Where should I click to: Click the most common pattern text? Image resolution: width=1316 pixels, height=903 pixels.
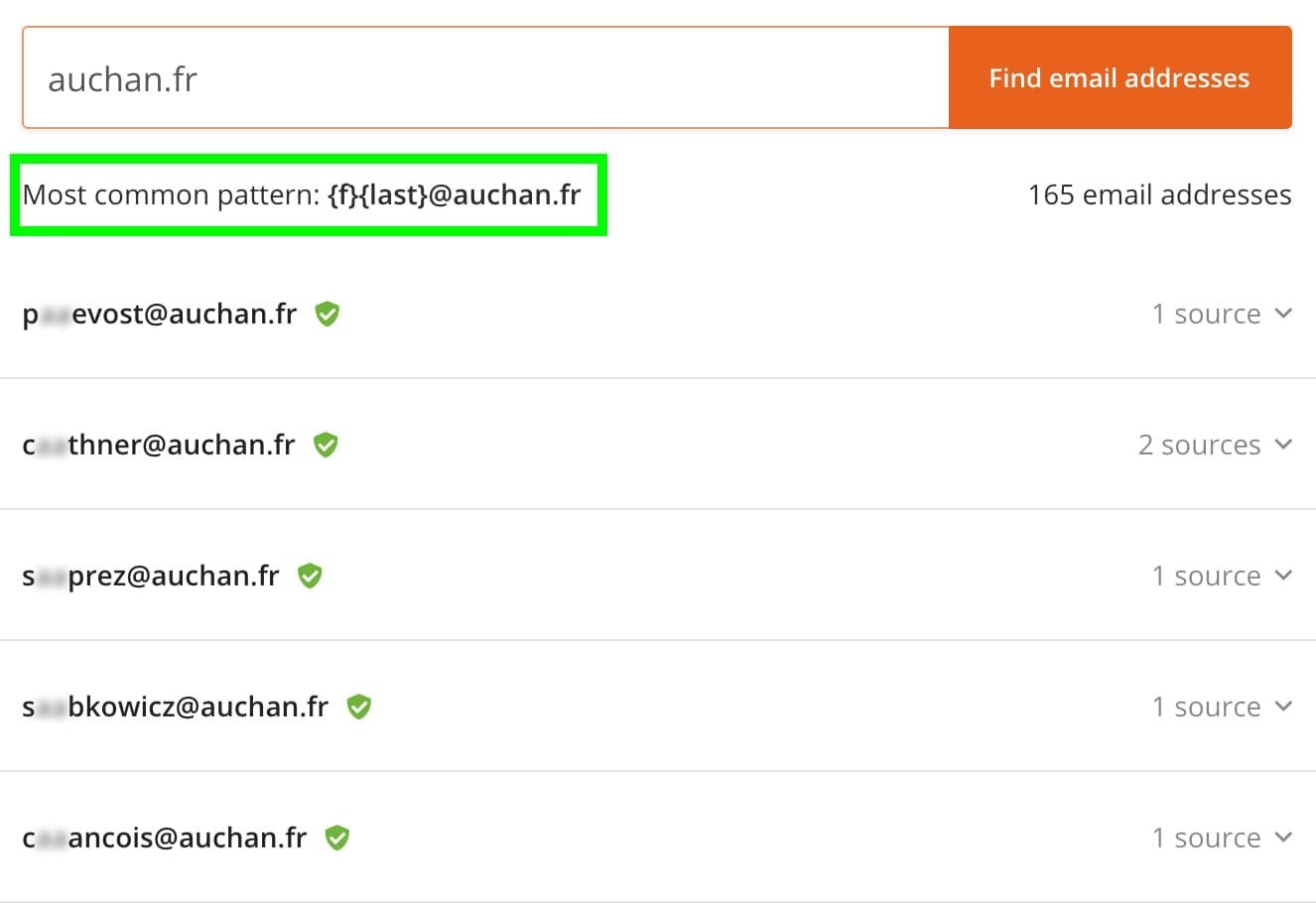(302, 194)
